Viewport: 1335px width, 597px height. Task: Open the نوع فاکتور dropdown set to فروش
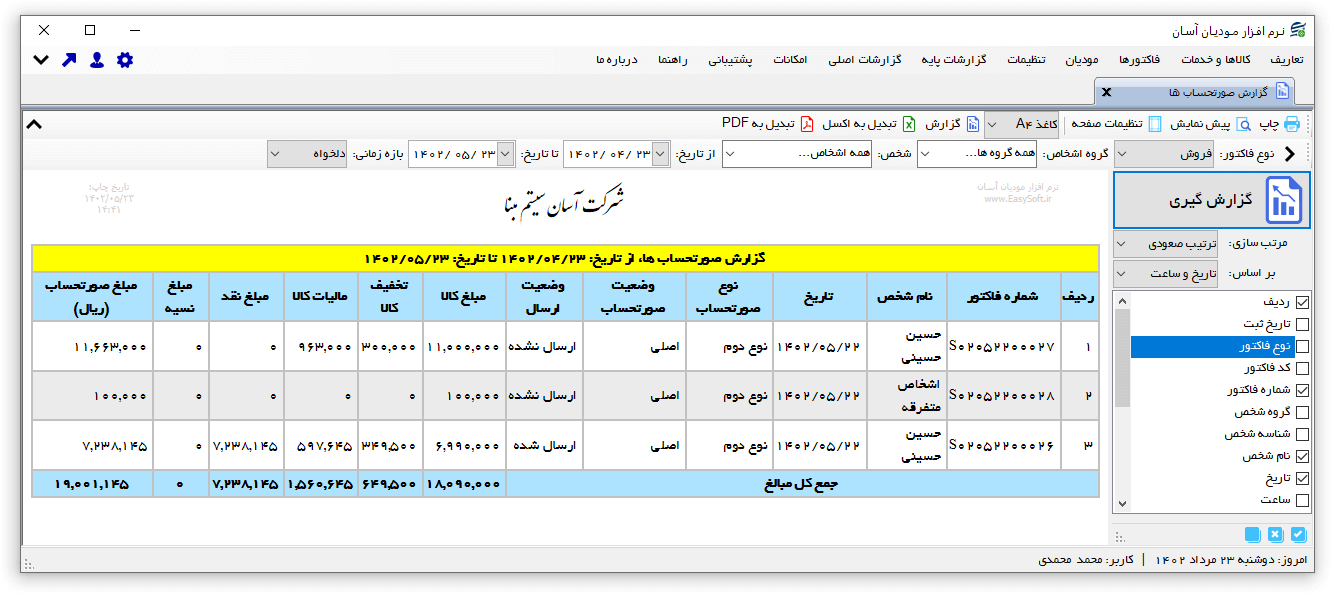(1166, 154)
